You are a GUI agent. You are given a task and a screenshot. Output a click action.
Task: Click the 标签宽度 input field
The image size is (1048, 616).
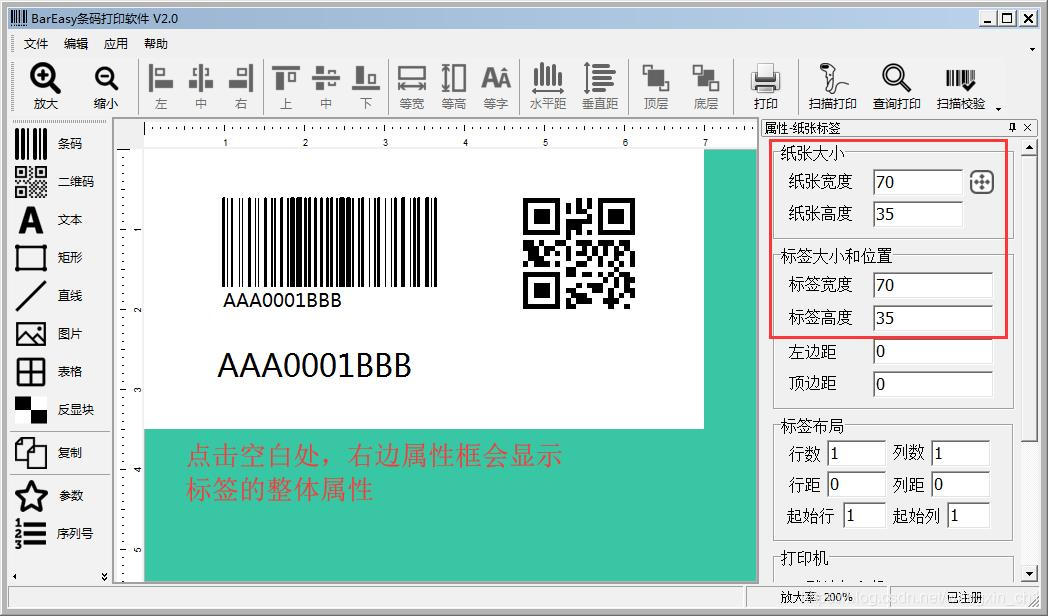(x=933, y=285)
